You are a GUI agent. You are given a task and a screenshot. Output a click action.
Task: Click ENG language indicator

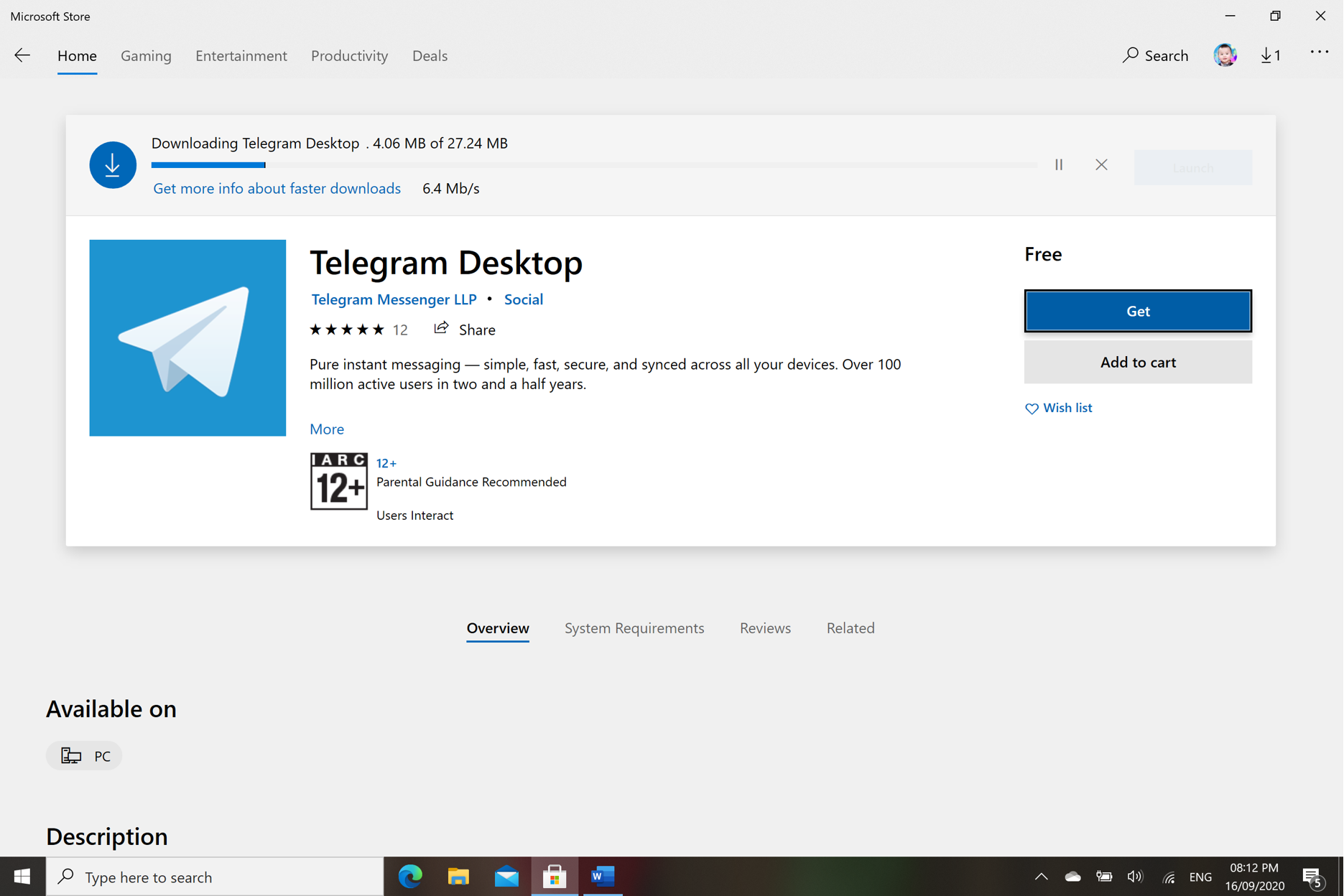click(x=1200, y=877)
